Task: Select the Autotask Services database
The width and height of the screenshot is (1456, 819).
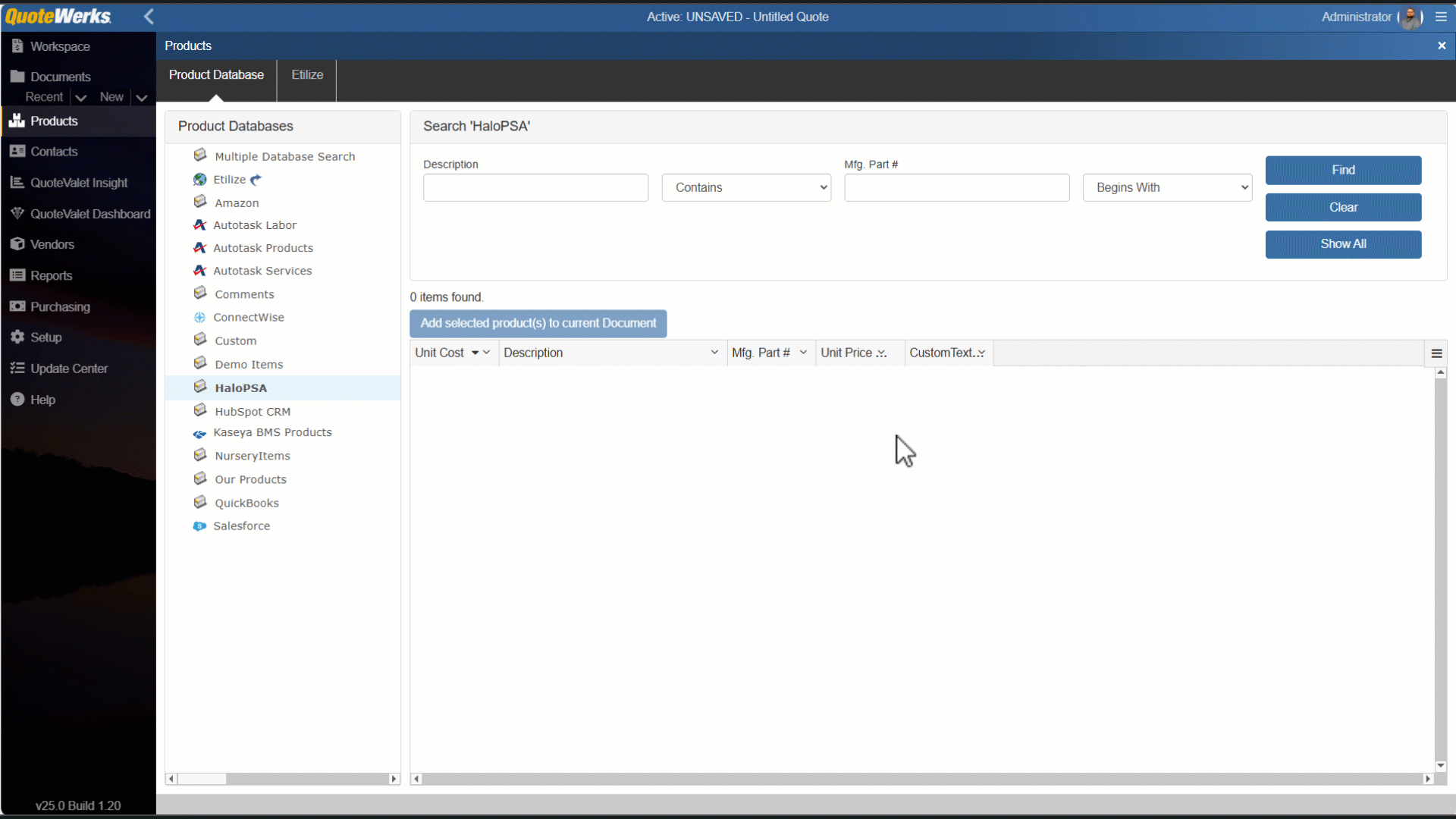Action: click(262, 271)
